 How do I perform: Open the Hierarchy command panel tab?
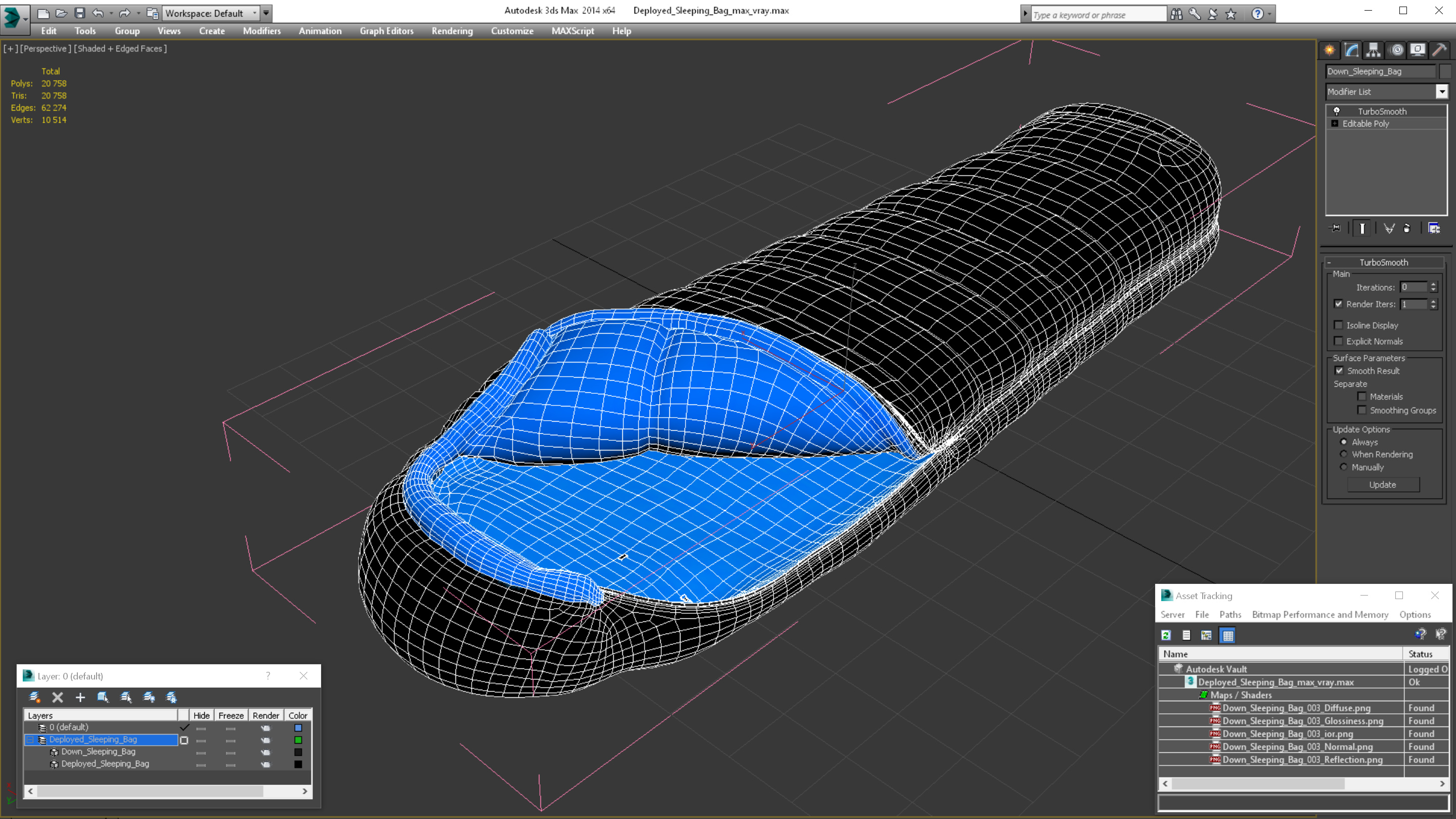pos(1374,51)
